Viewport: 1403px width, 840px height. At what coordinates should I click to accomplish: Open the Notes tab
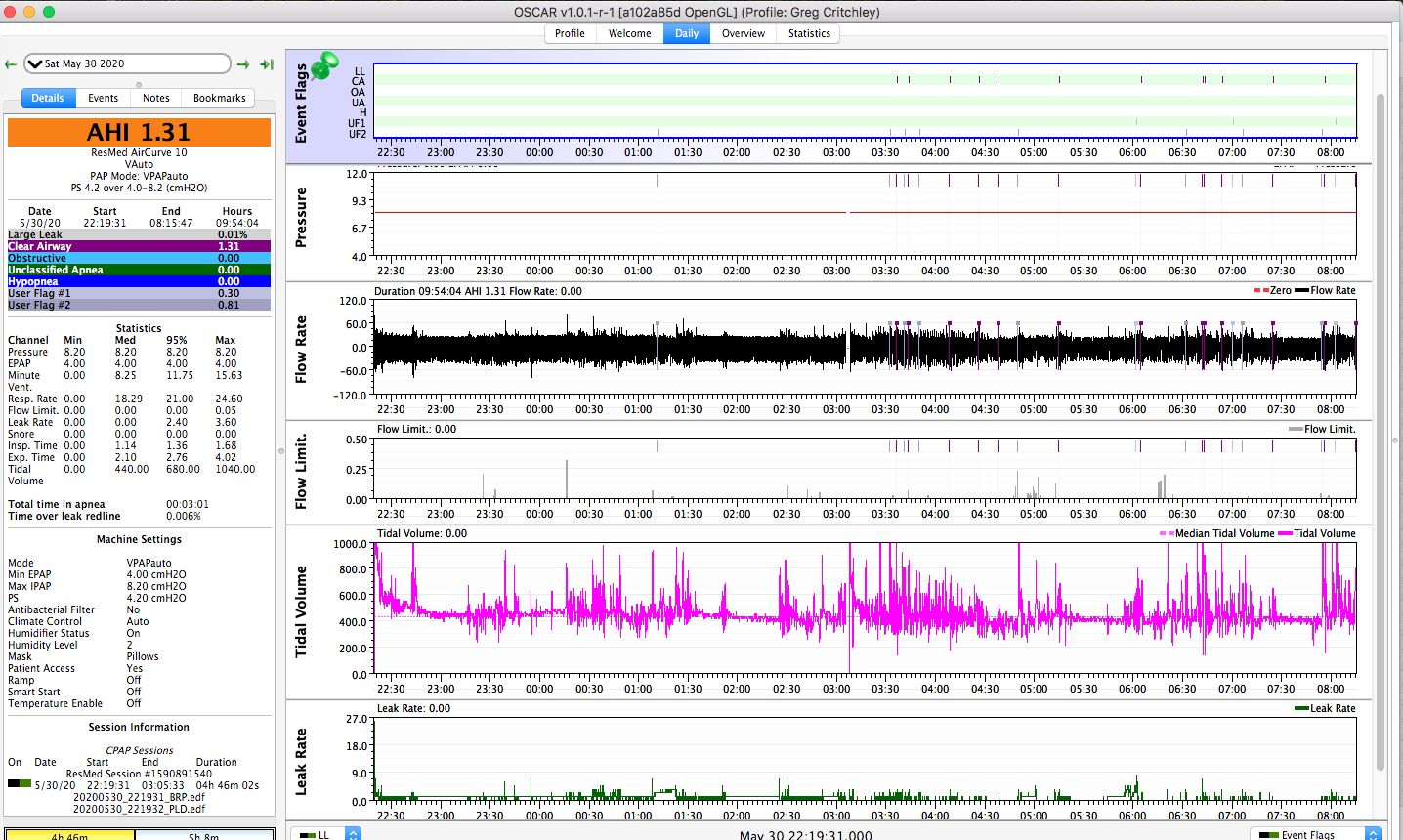point(156,98)
